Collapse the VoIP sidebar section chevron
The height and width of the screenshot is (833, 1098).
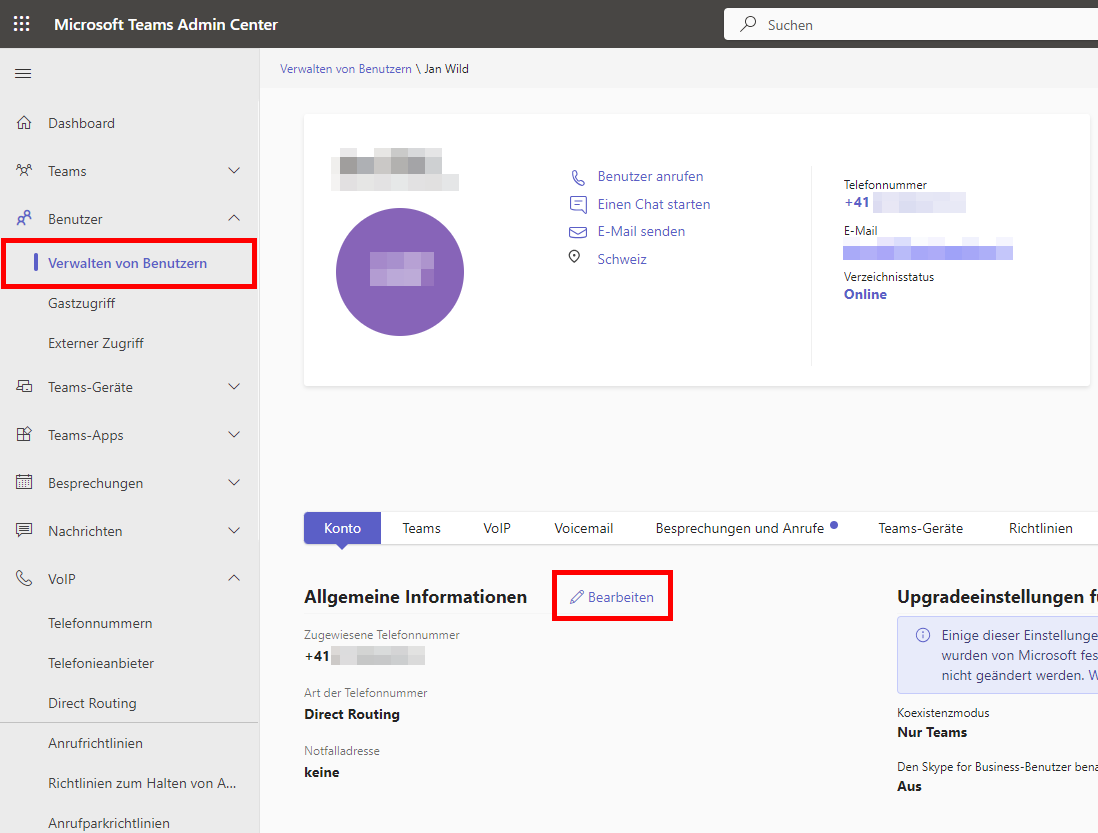[x=234, y=578]
